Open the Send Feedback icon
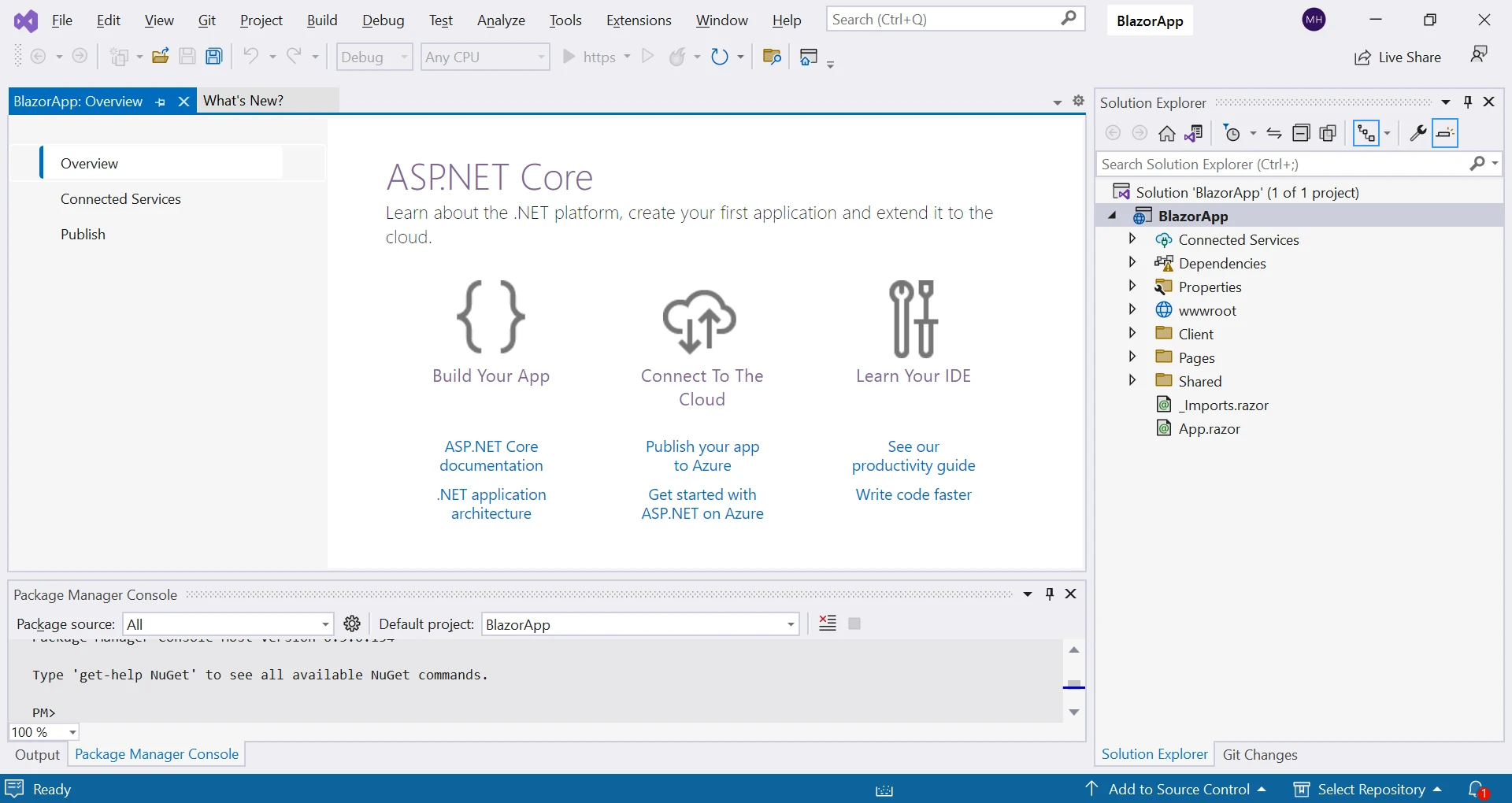Image resolution: width=1512 pixels, height=803 pixels. tap(1479, 54)
